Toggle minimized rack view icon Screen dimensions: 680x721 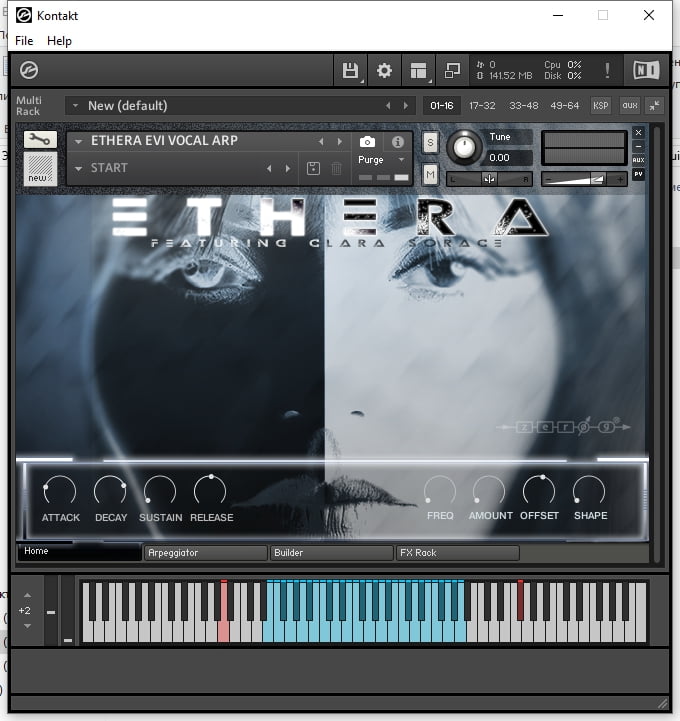(x=452, y=71)
